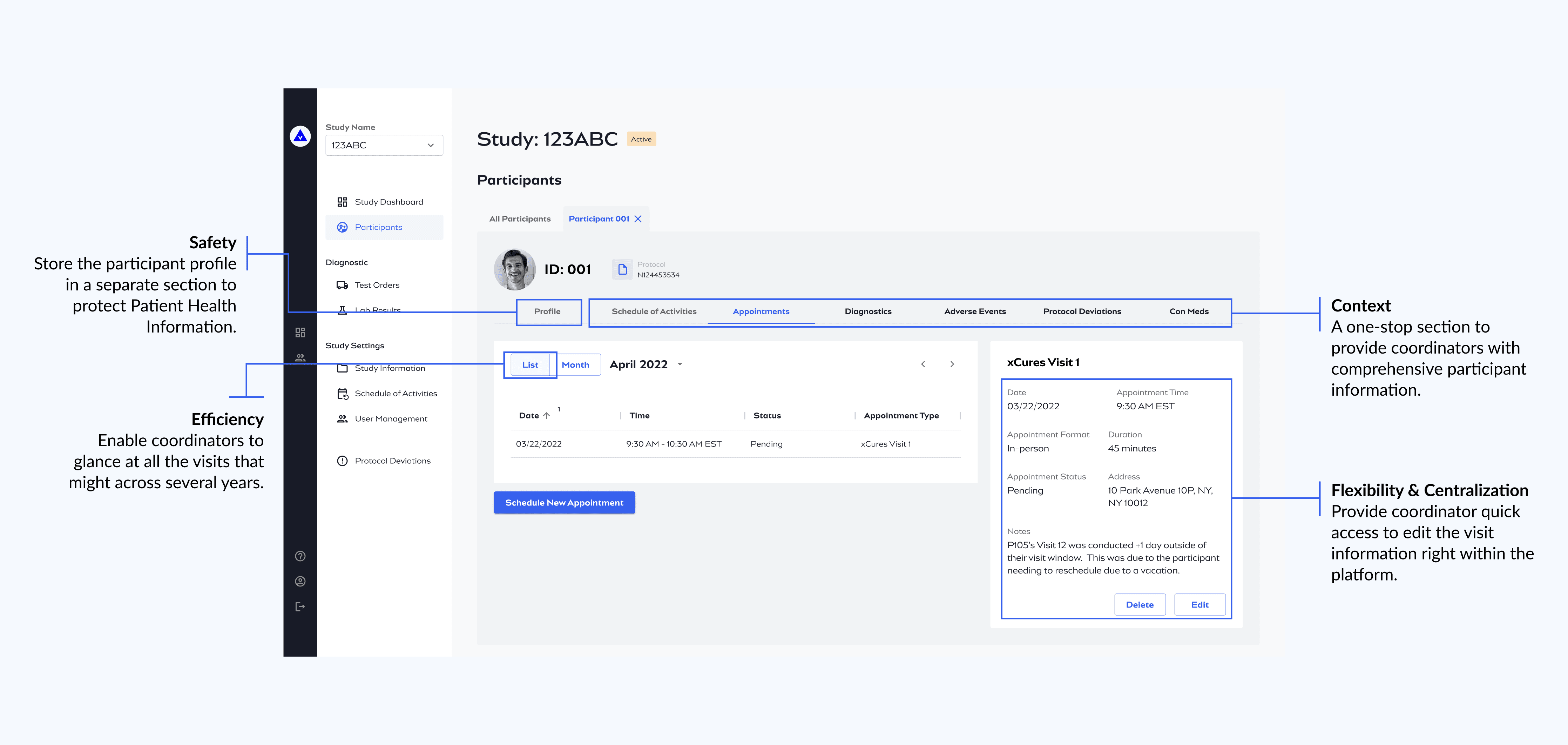The height and width of the screenshot is (745, 1568).
Task: Click the participant profile photo
Action: [514, 269]
